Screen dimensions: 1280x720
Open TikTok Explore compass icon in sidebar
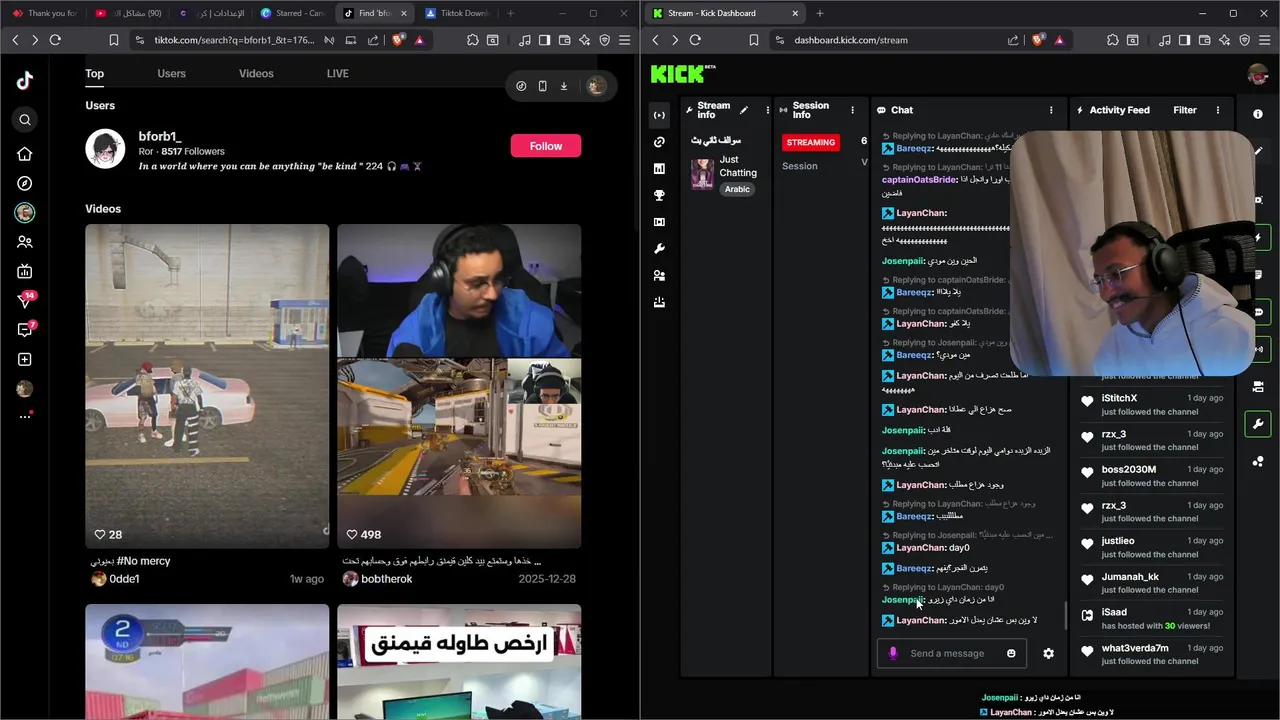click(25, 184)
